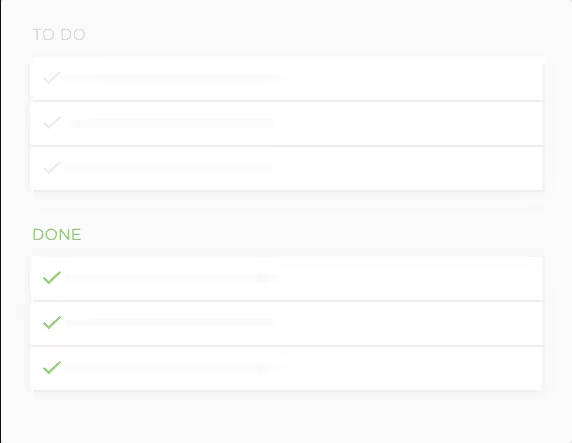
Task: Edit the third TO DO item's text line
Action: click(x=170, y=168)
